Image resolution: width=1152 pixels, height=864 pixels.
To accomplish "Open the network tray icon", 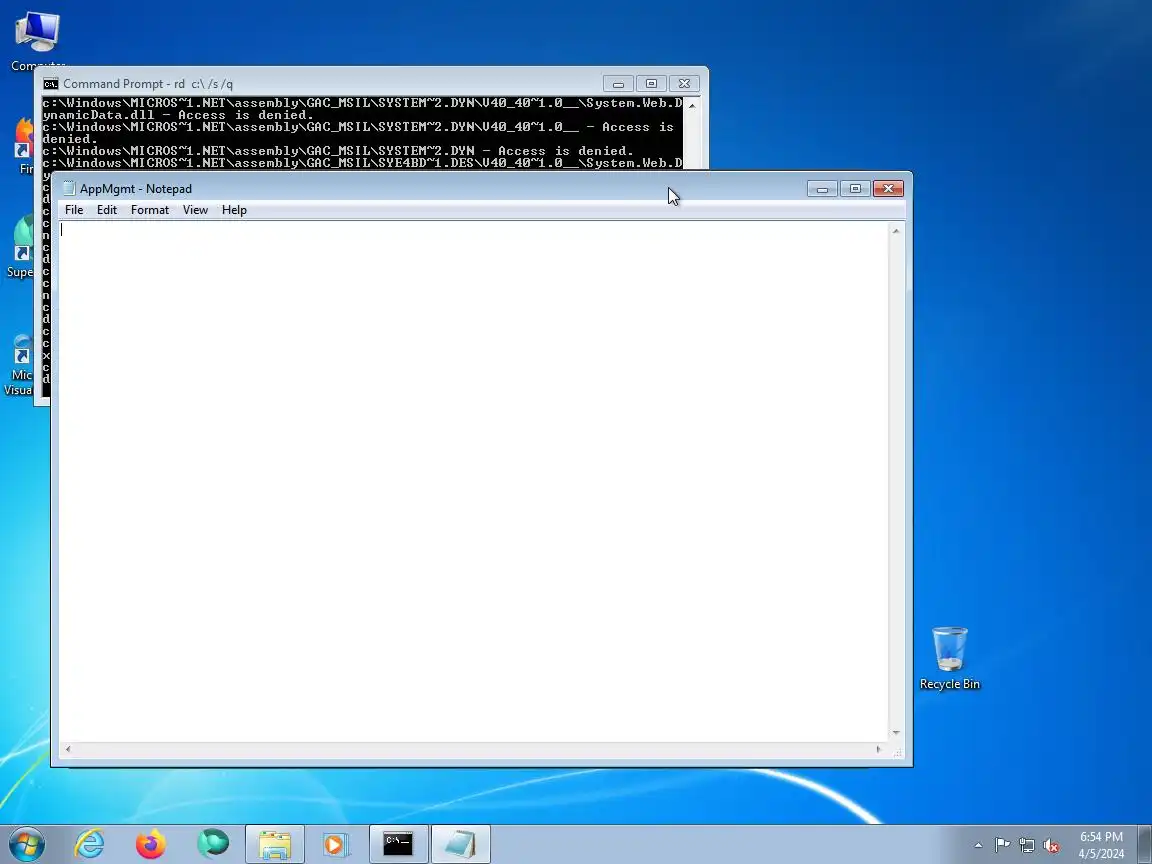I will click(x=1027, y=845).
